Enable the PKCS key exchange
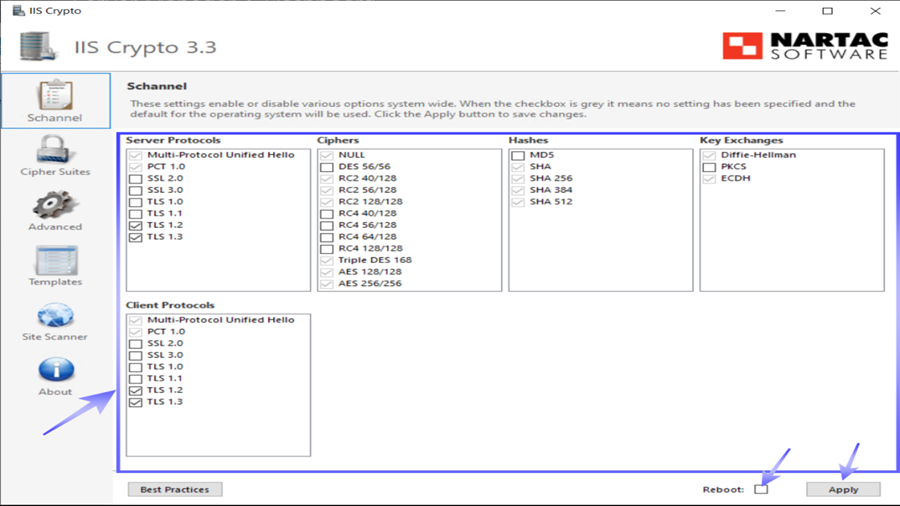900x506 pixels. (x=709, y=166)
